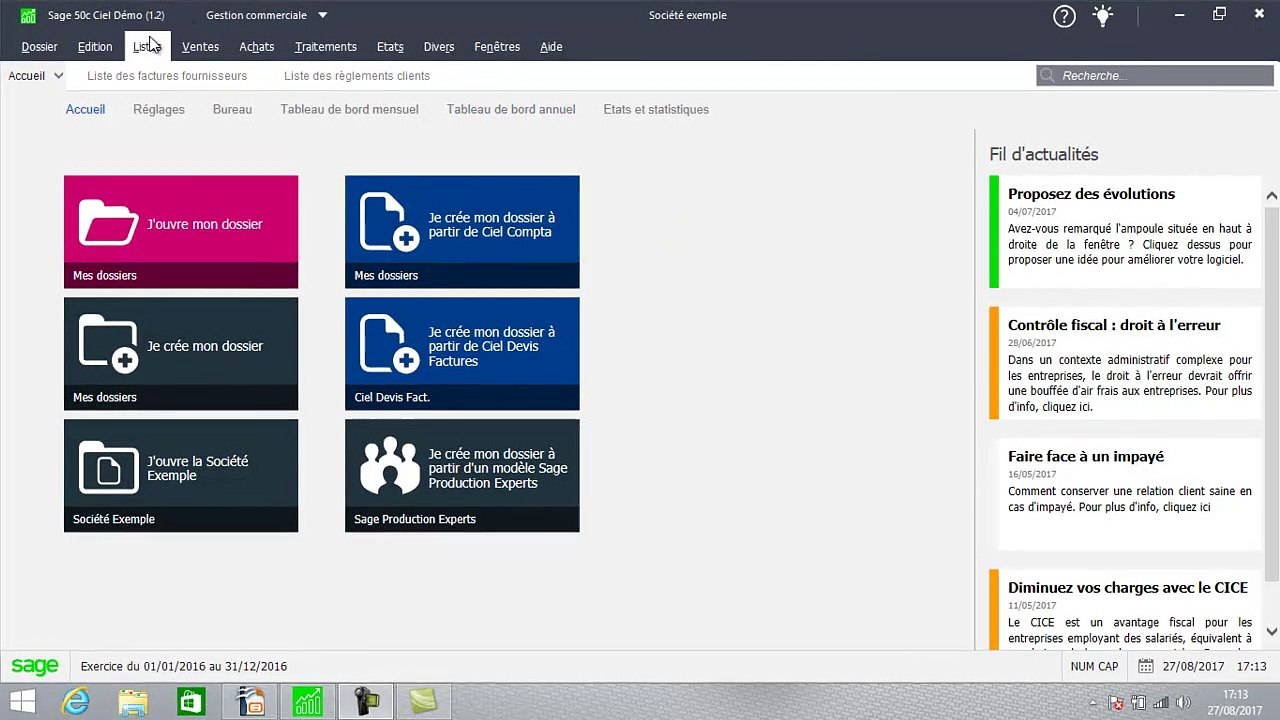Viewport: 1280px width, 720px height.
Task: Click the folder icon on J'ouvre la Société Exemple
Action: click(x=108, y=467)
